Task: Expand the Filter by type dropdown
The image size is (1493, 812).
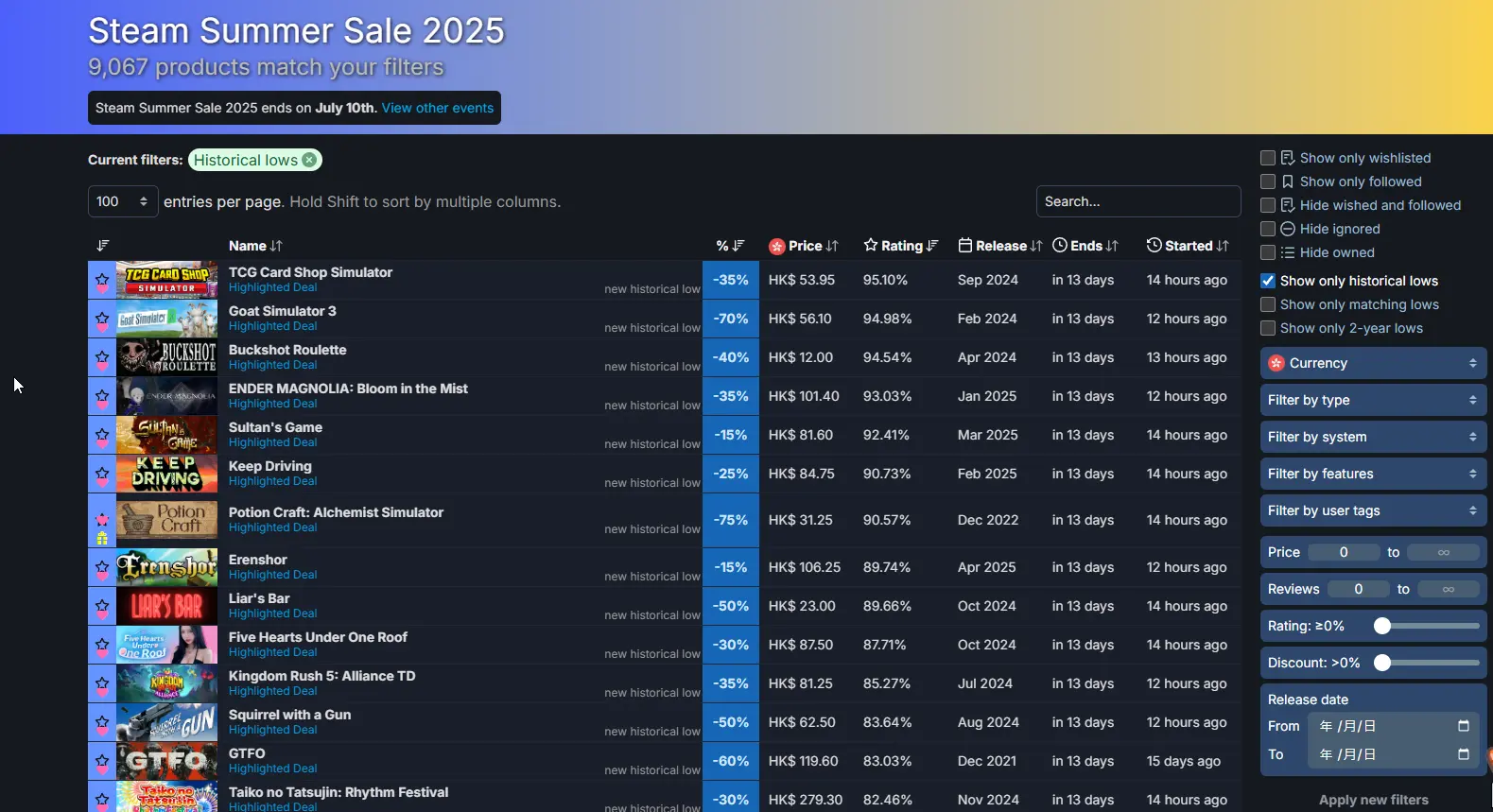Action: pos(1373,400)
